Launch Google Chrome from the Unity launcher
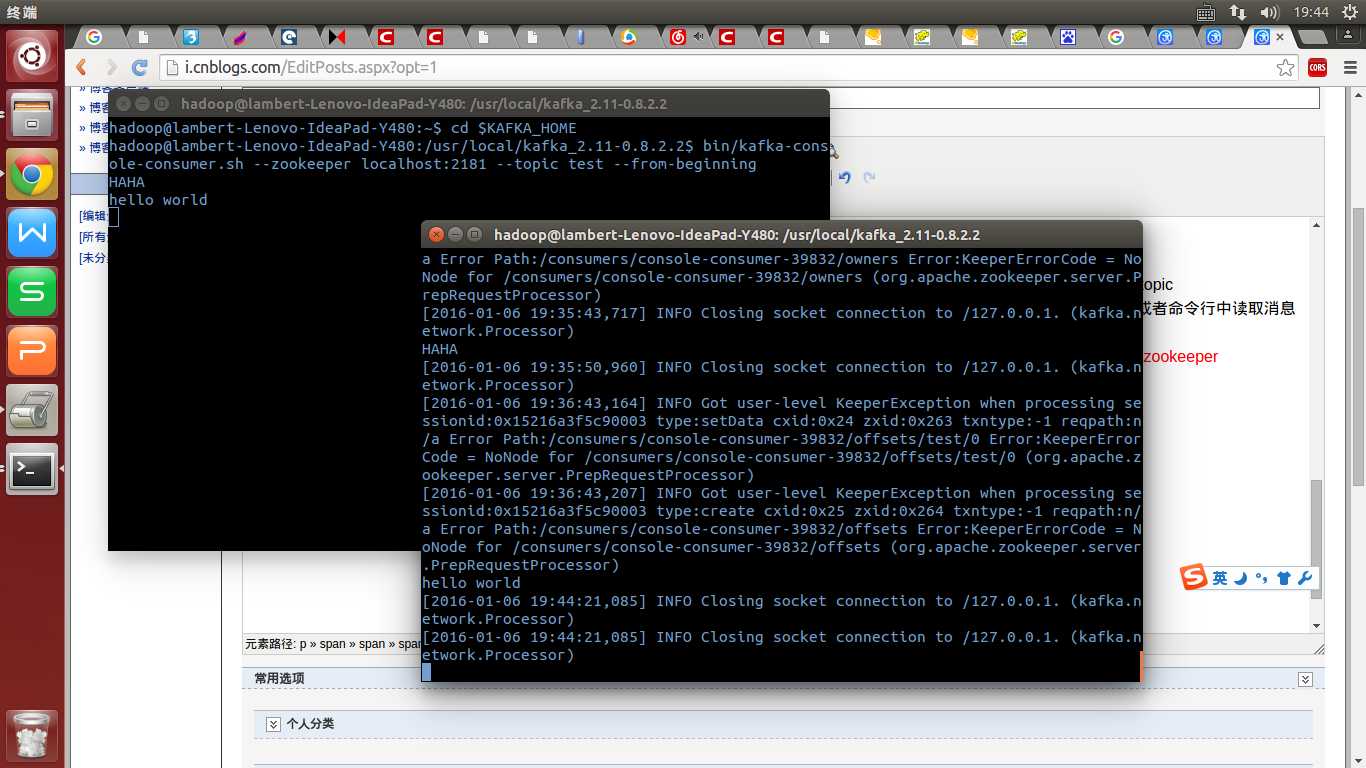1366x768 pixels. [x=32, y=175]
